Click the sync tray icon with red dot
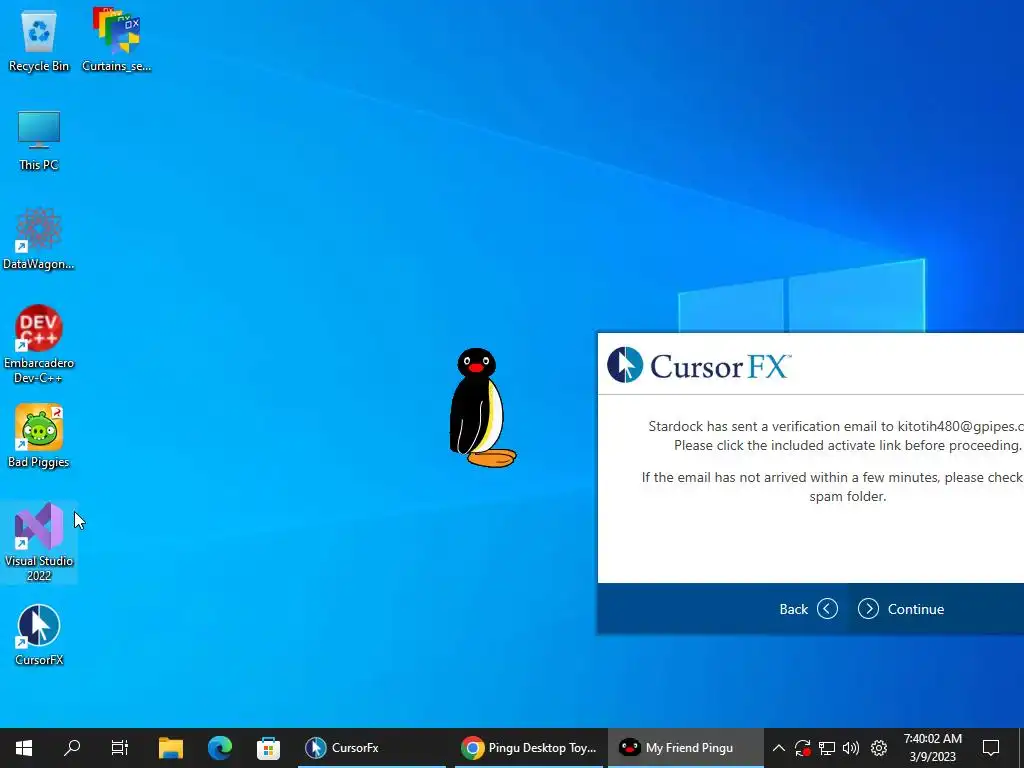Screen dimensions: 1024x768 803,748
